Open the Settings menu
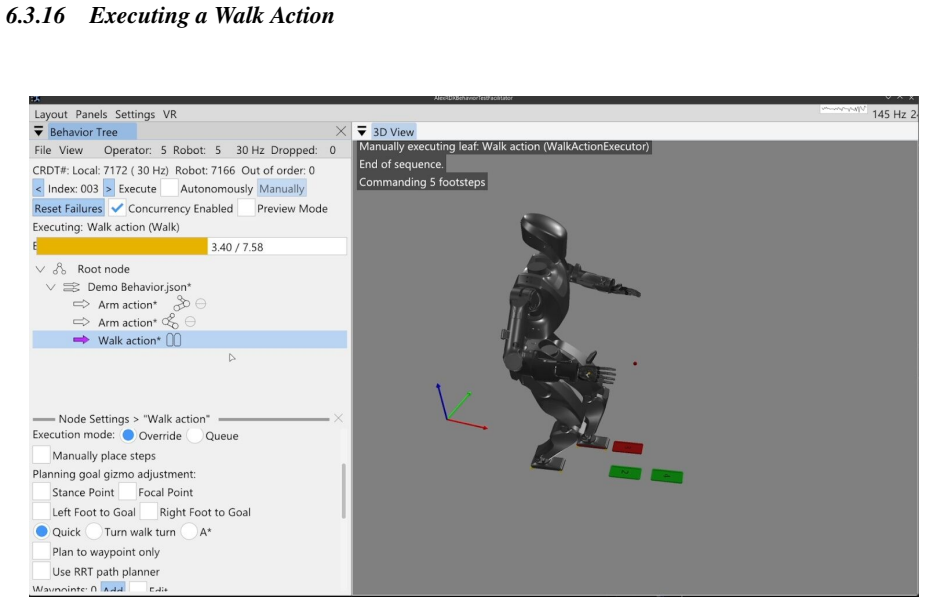The height and width of the screenshot is (603, 925). click(135, 114)
